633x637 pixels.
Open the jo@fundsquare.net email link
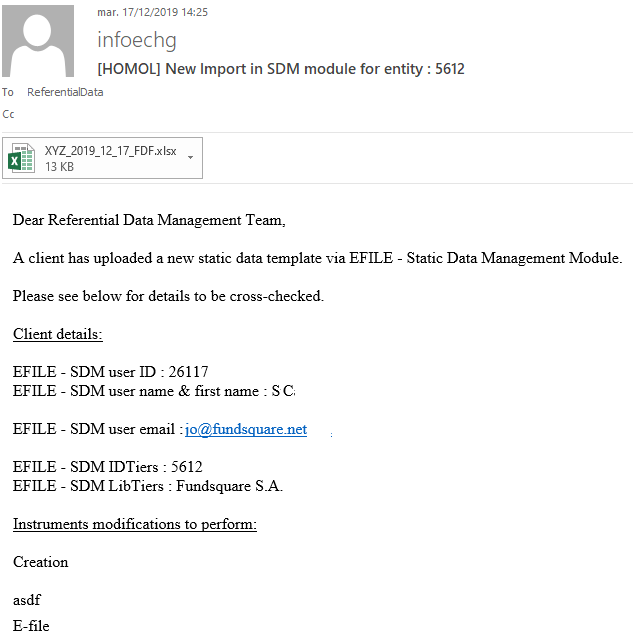(x=246, y=430)
